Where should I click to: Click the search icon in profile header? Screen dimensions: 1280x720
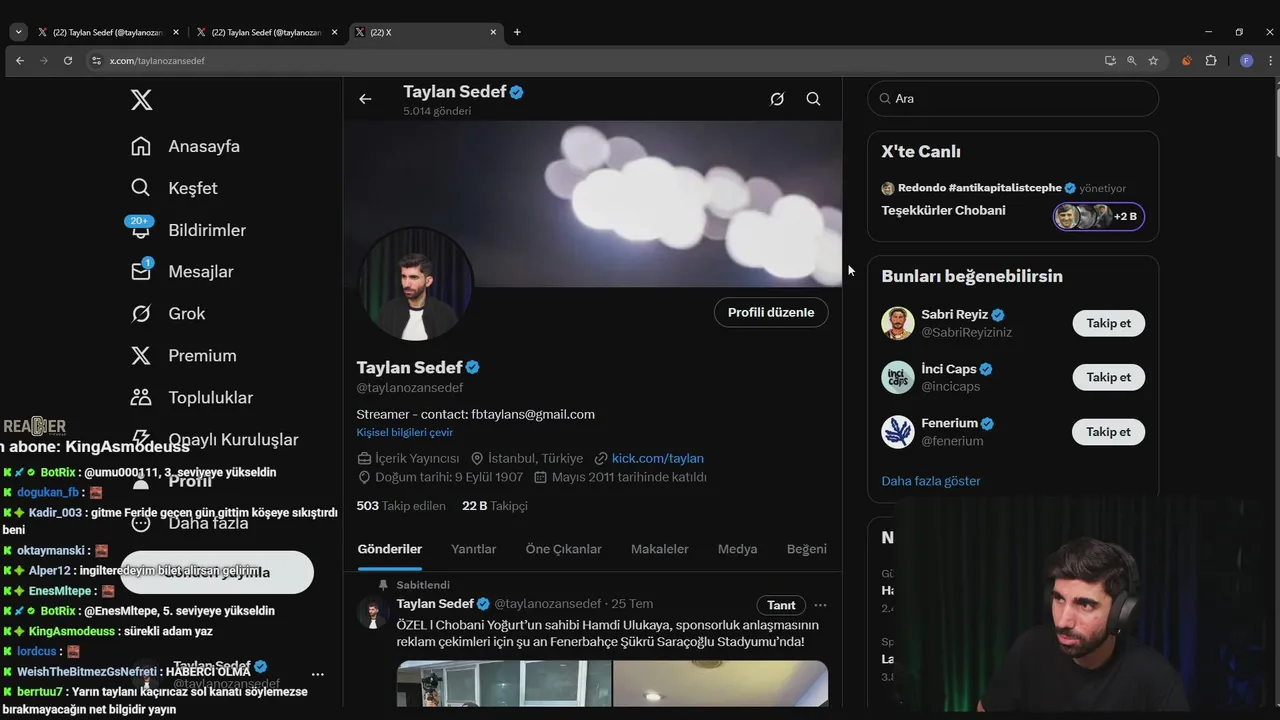tap(813, 99)
